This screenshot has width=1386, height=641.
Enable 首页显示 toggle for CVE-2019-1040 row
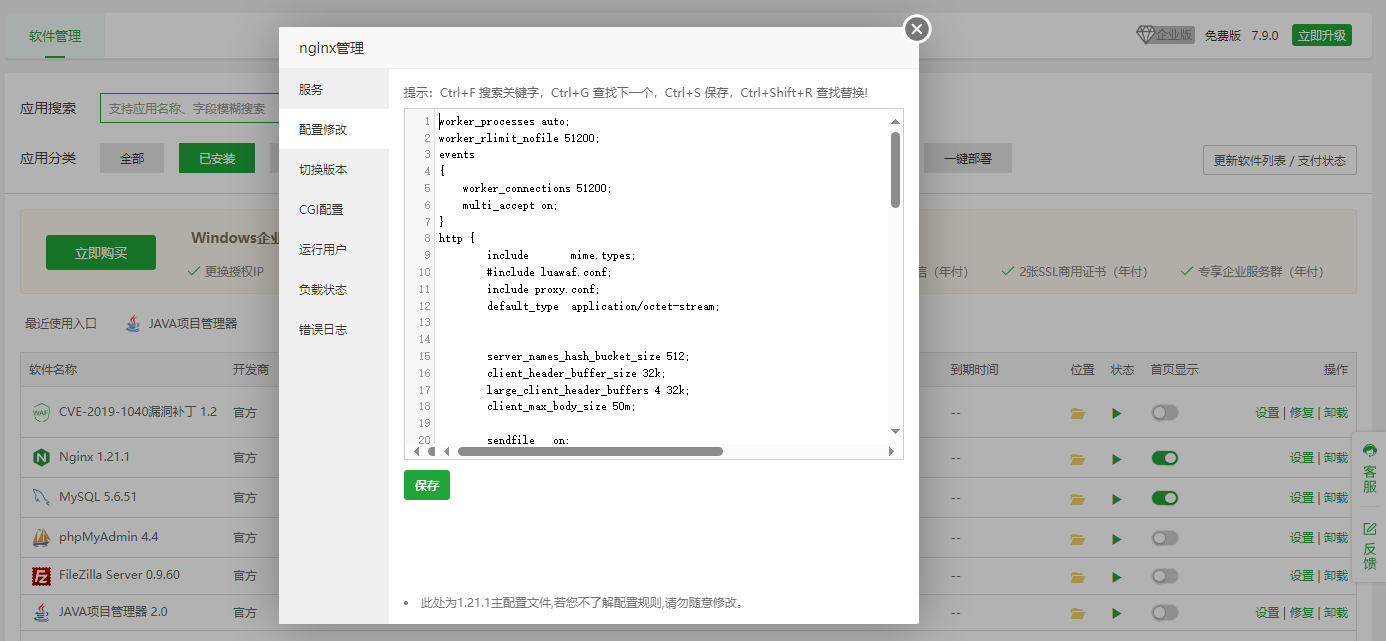point(1165,412)
